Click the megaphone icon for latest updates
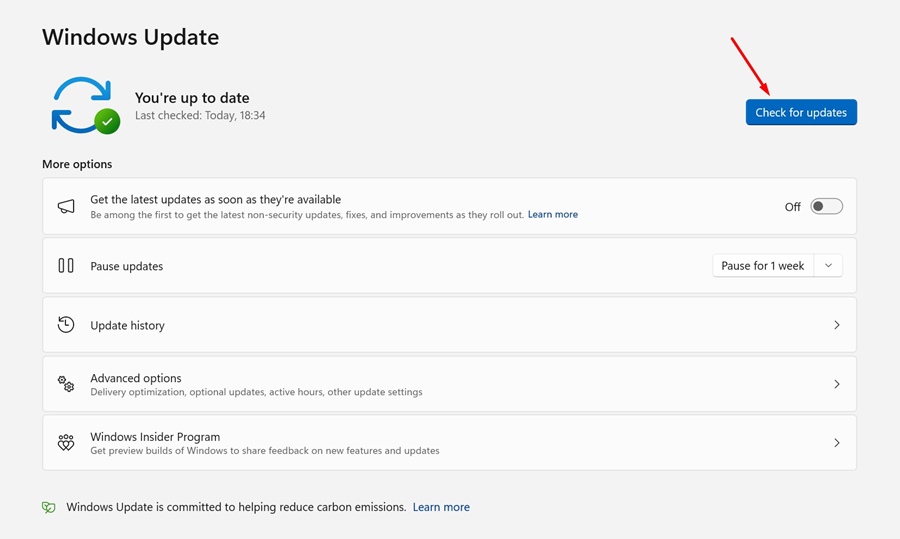 point(66,207)
